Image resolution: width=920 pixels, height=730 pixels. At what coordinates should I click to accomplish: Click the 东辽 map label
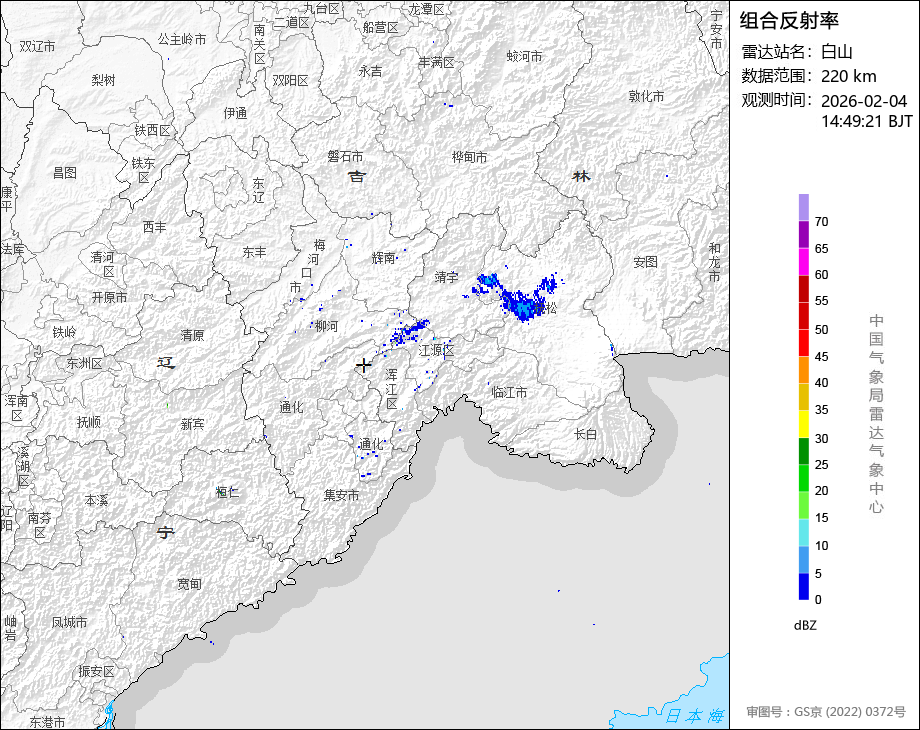click(x=259, y=190)
